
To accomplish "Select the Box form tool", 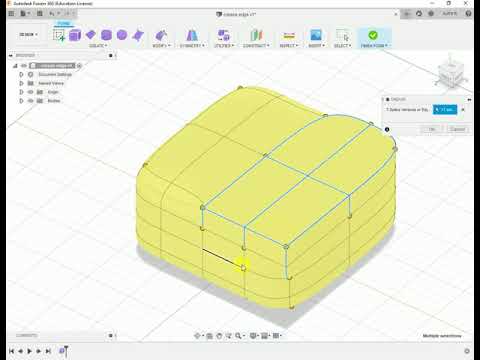I will click(75, 35).
